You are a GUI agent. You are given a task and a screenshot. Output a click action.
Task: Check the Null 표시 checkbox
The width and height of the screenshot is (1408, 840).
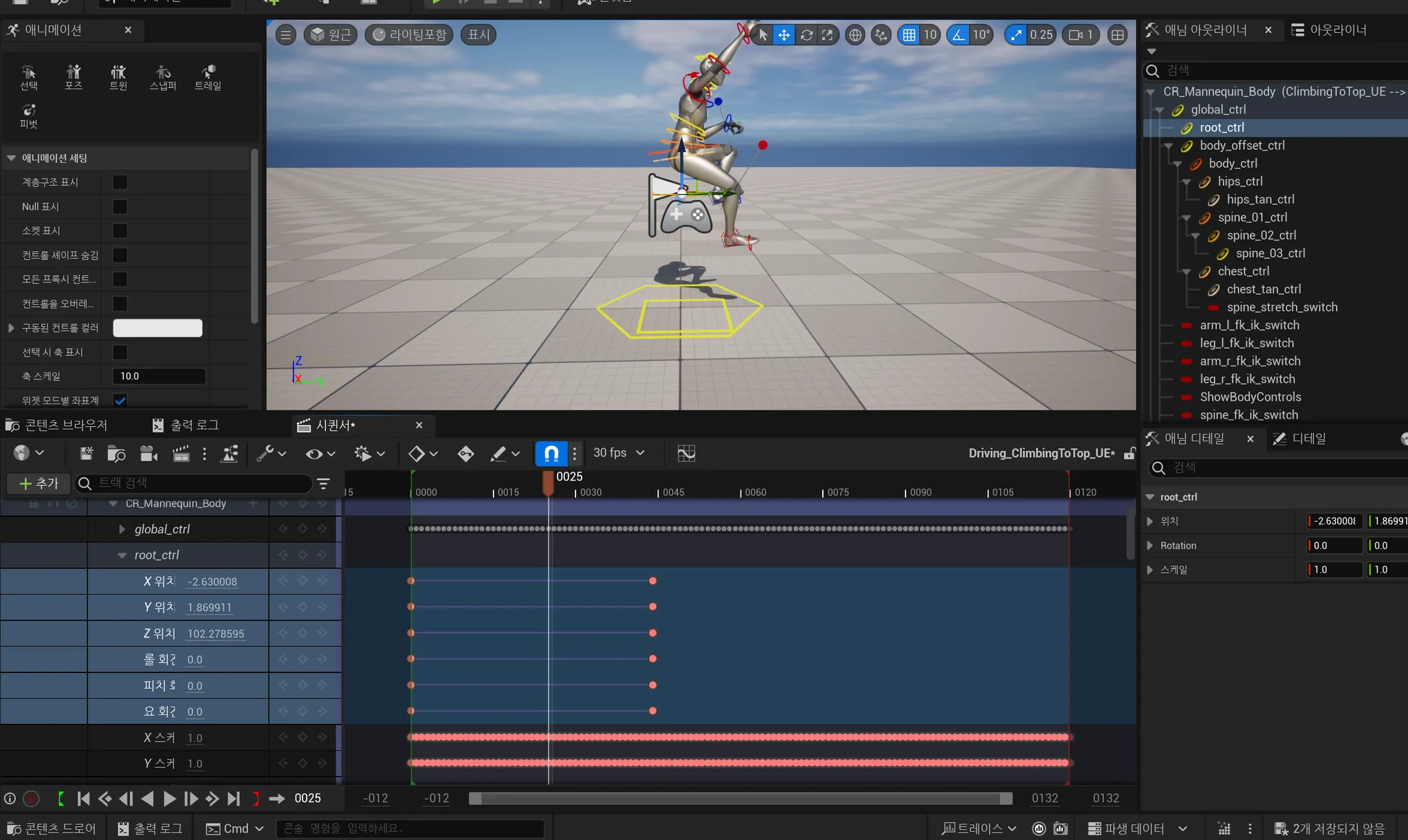point(120,206)
